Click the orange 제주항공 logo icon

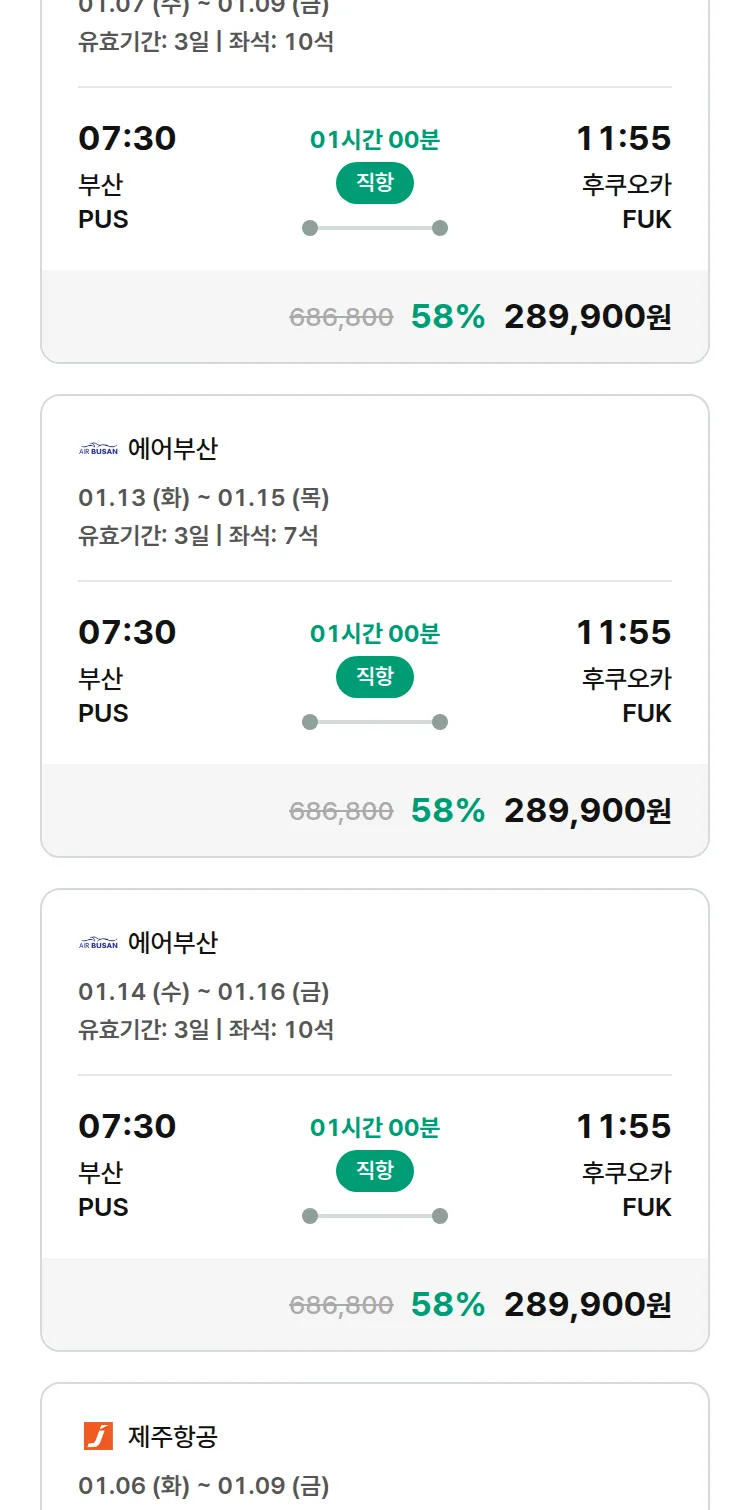click(98, 1436)
